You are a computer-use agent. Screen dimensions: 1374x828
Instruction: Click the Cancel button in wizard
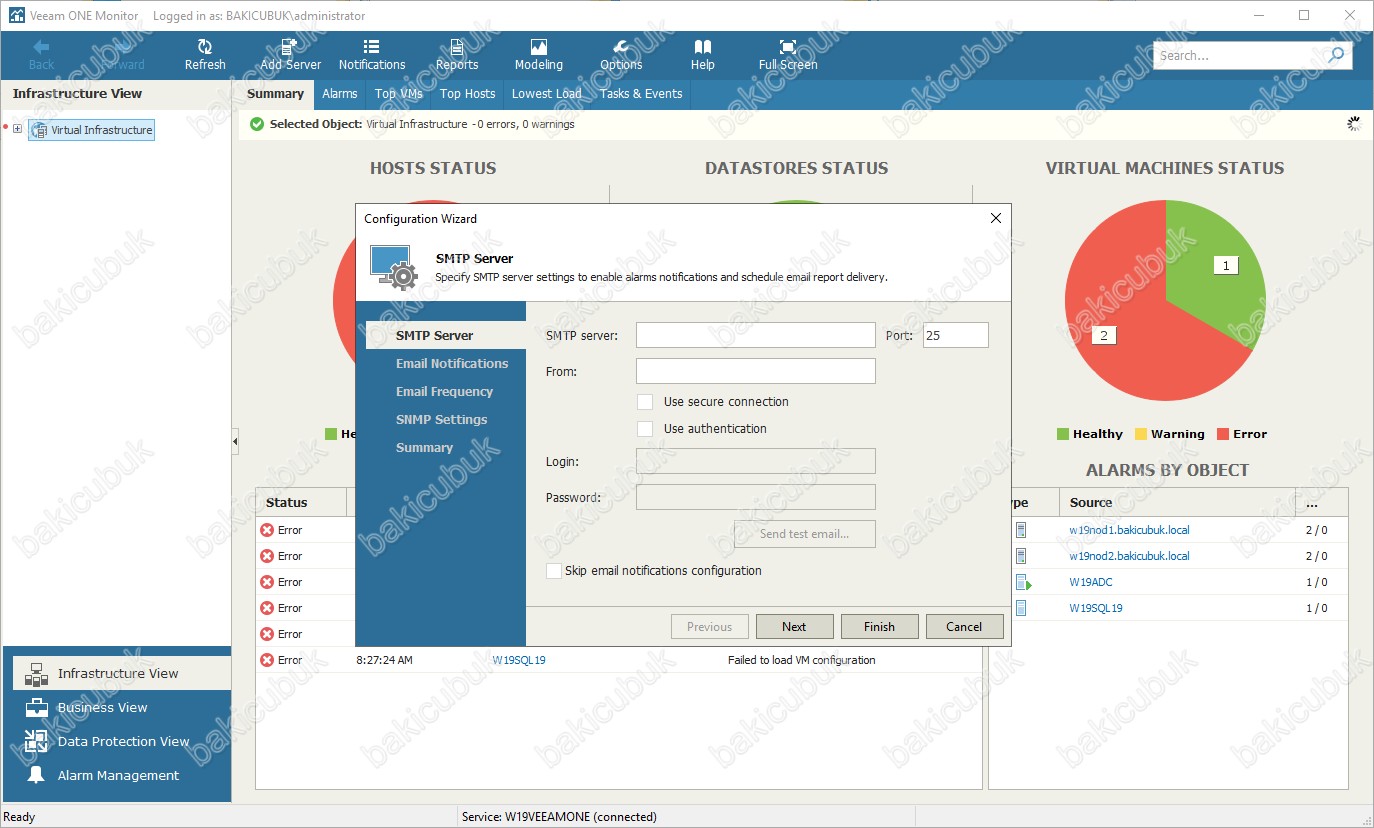point(964,627)
